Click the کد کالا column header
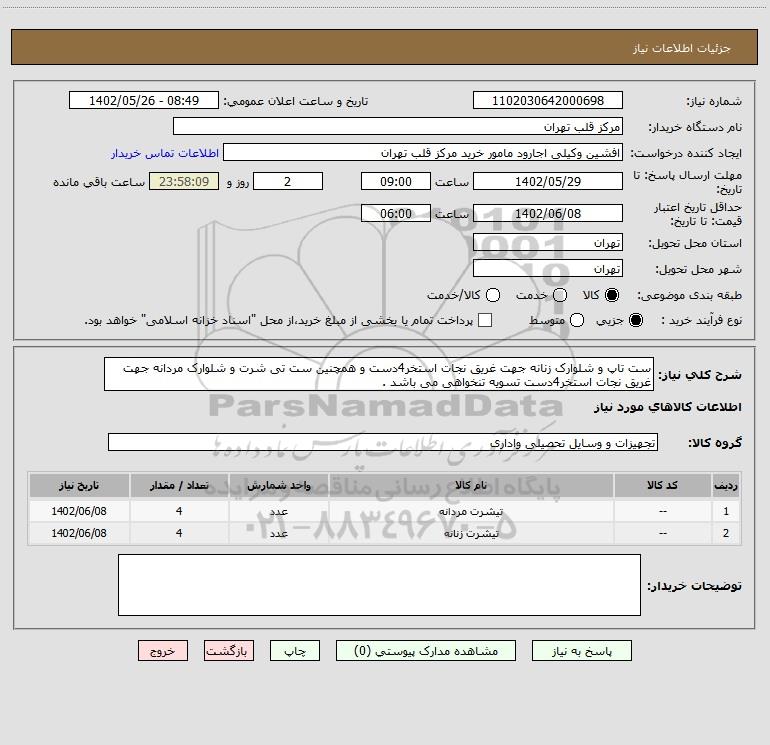This screenshot has width=770, height=745. point(662,485)
